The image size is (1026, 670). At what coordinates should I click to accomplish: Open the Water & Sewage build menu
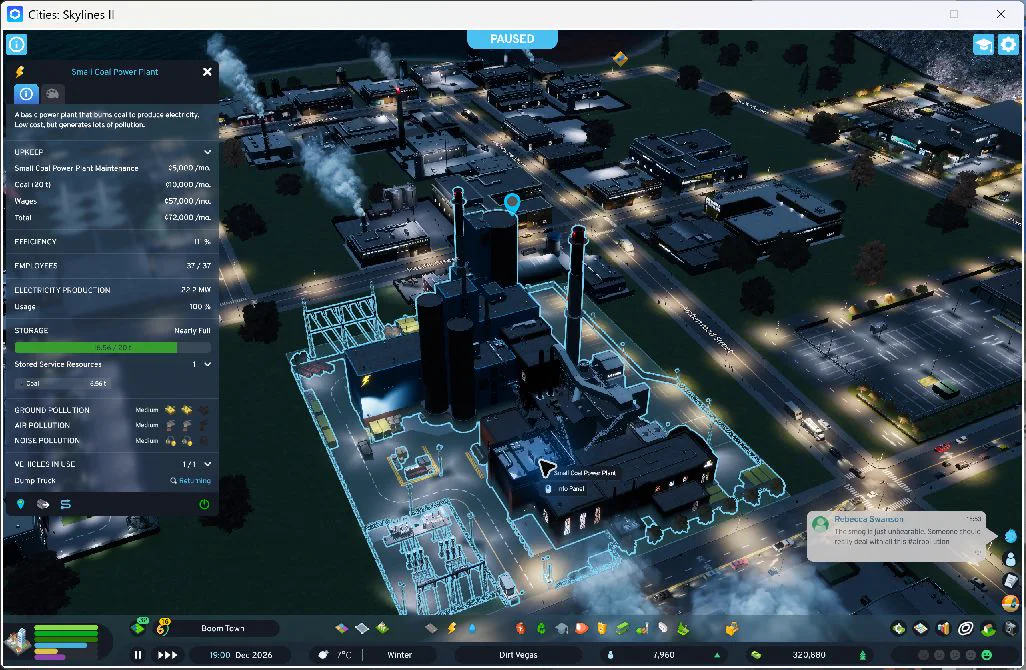[x=472, y=629]
